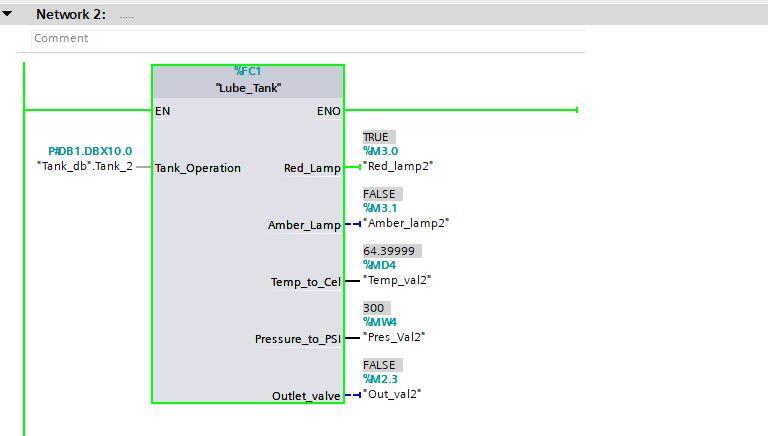Select the %M3.0 address label
Viewport: 768px width, 436px height.
click(381, 151)
